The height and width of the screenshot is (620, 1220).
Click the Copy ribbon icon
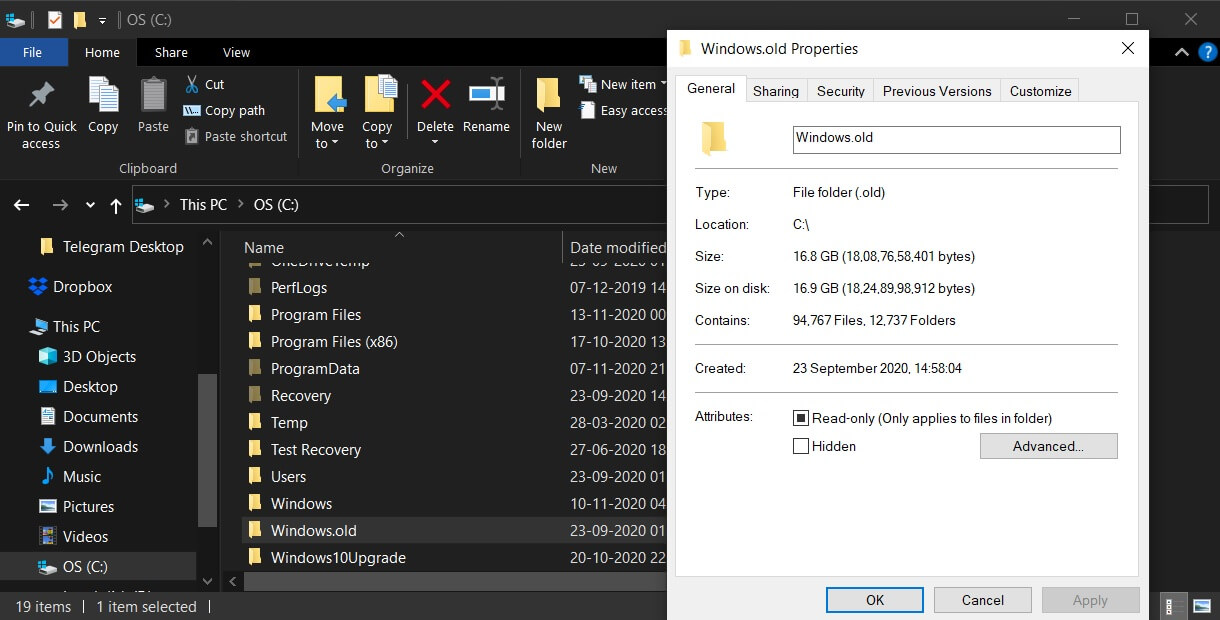(103, 94)
